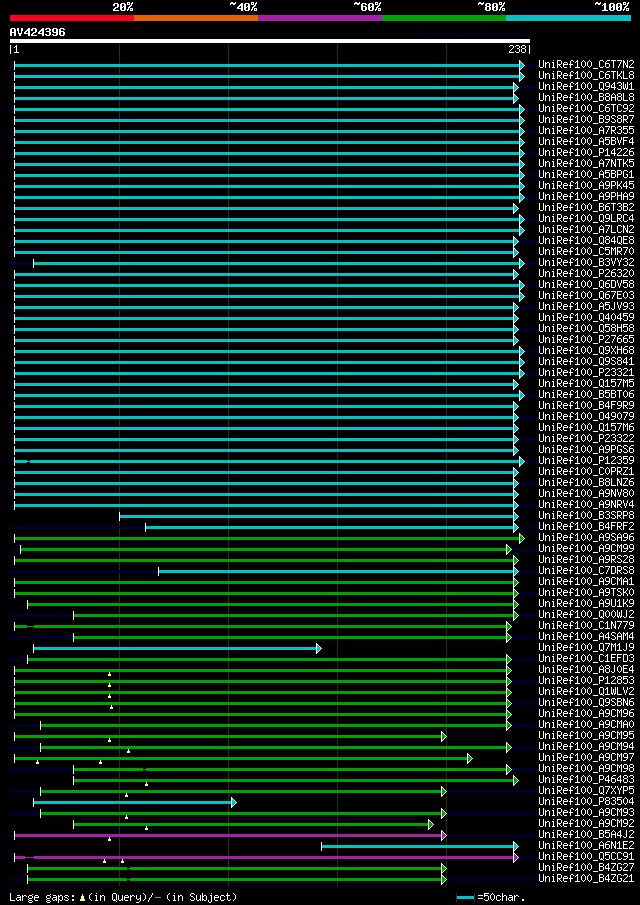Open the UniRef100_B8A8L8 hit label

tap(586, 98)
